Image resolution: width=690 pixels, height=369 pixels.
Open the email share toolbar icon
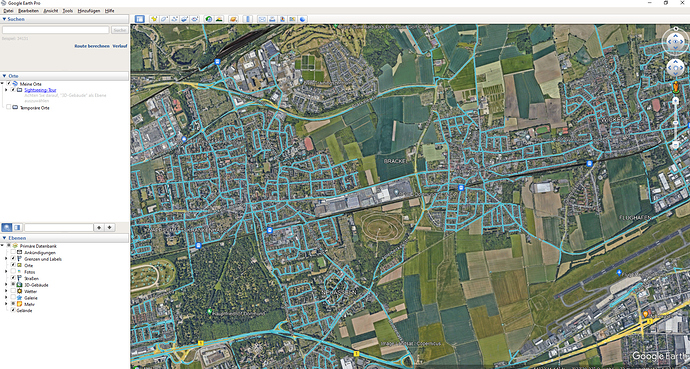pyautogui.click(x=262, y=19)
